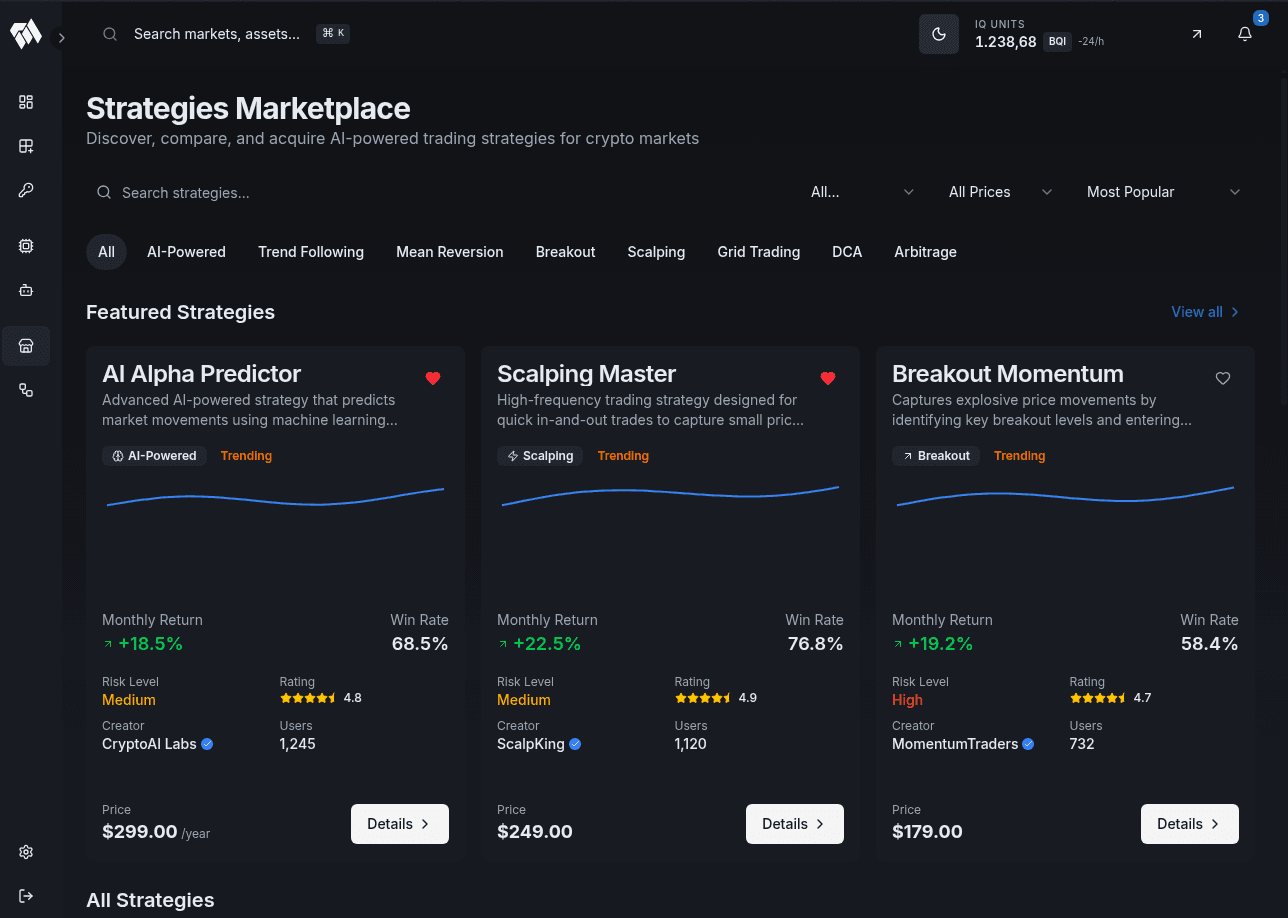This screenshot has width=1288, height=918.
Task: Click the external link arrow near IQ Units
Action: coord(1197,33)
